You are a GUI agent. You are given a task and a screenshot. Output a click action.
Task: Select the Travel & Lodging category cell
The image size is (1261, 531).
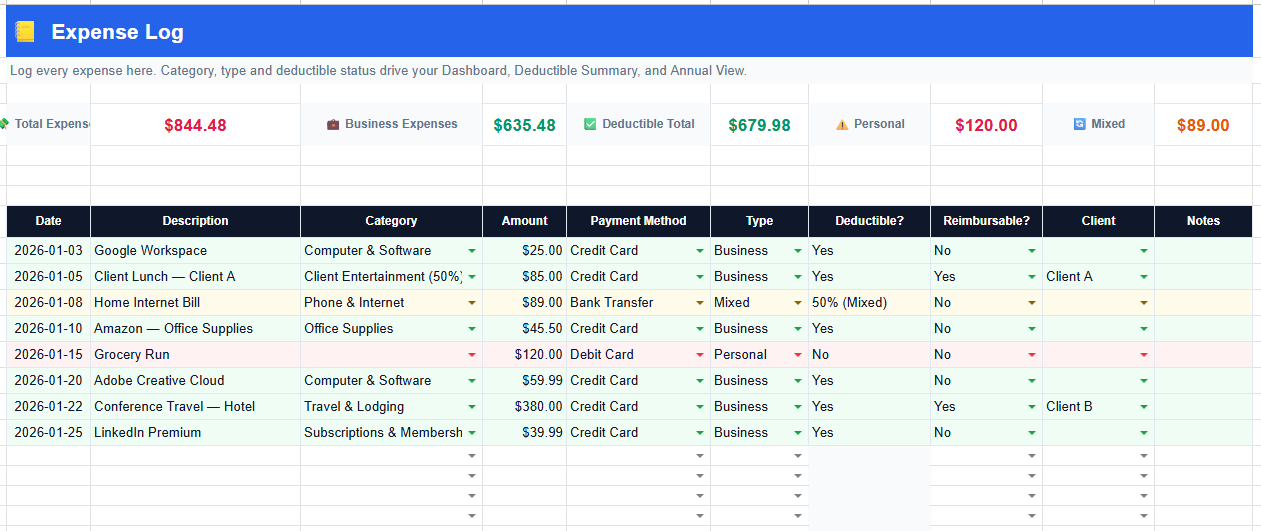click(x=391, y=407)
